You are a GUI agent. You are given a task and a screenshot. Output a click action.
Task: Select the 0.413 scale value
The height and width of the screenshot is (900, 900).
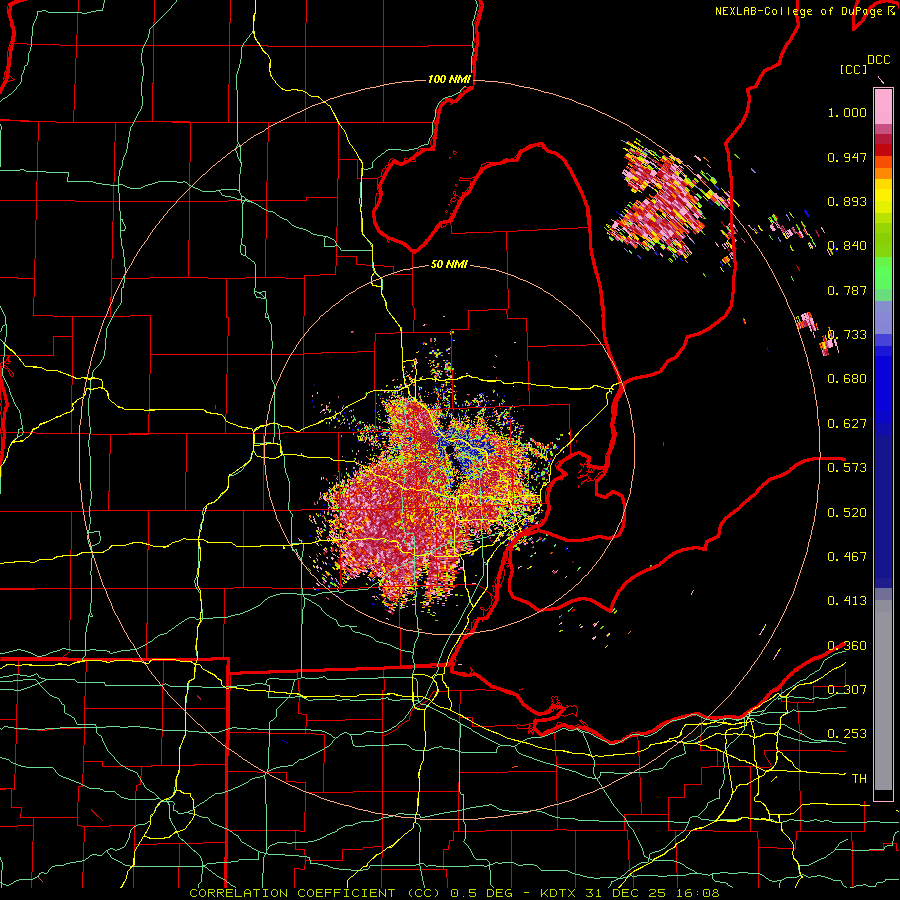847,601
